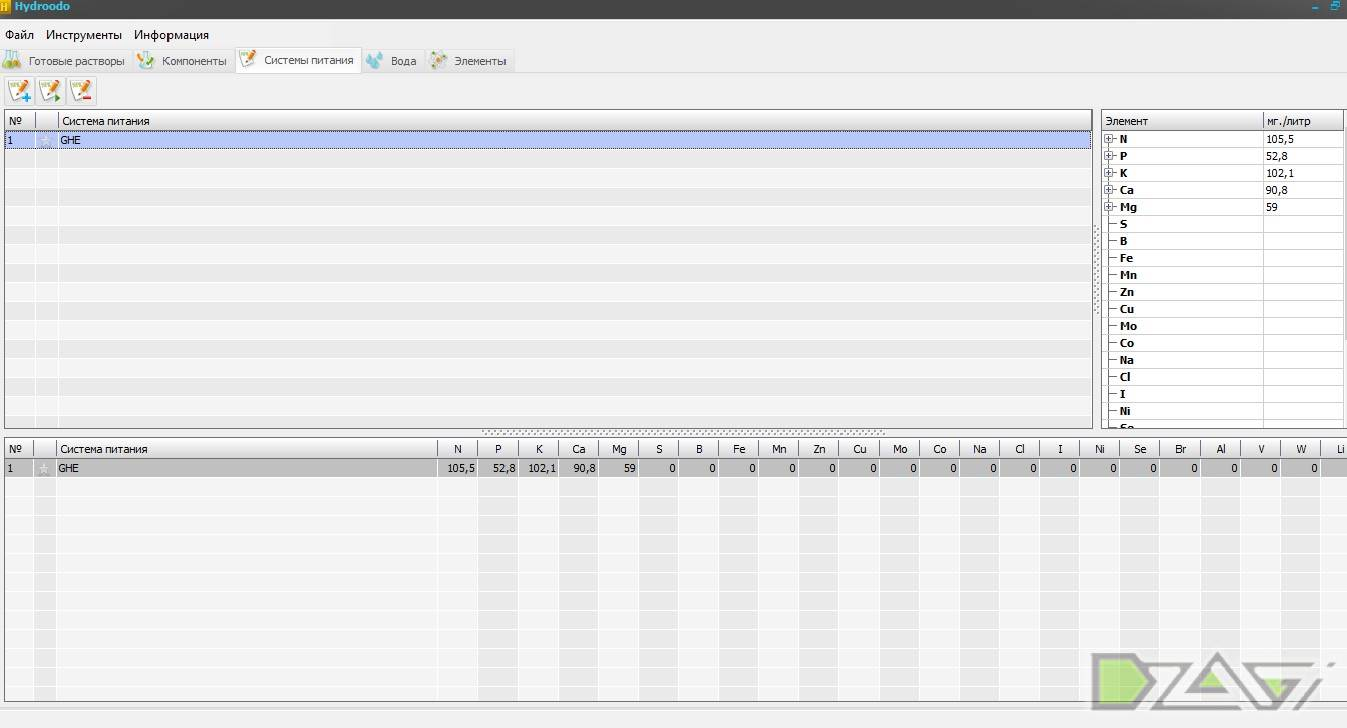Screen dimensions: 1347x728
Task: Switch to the Компоненты tab
Action: click(x=183, y=61)
